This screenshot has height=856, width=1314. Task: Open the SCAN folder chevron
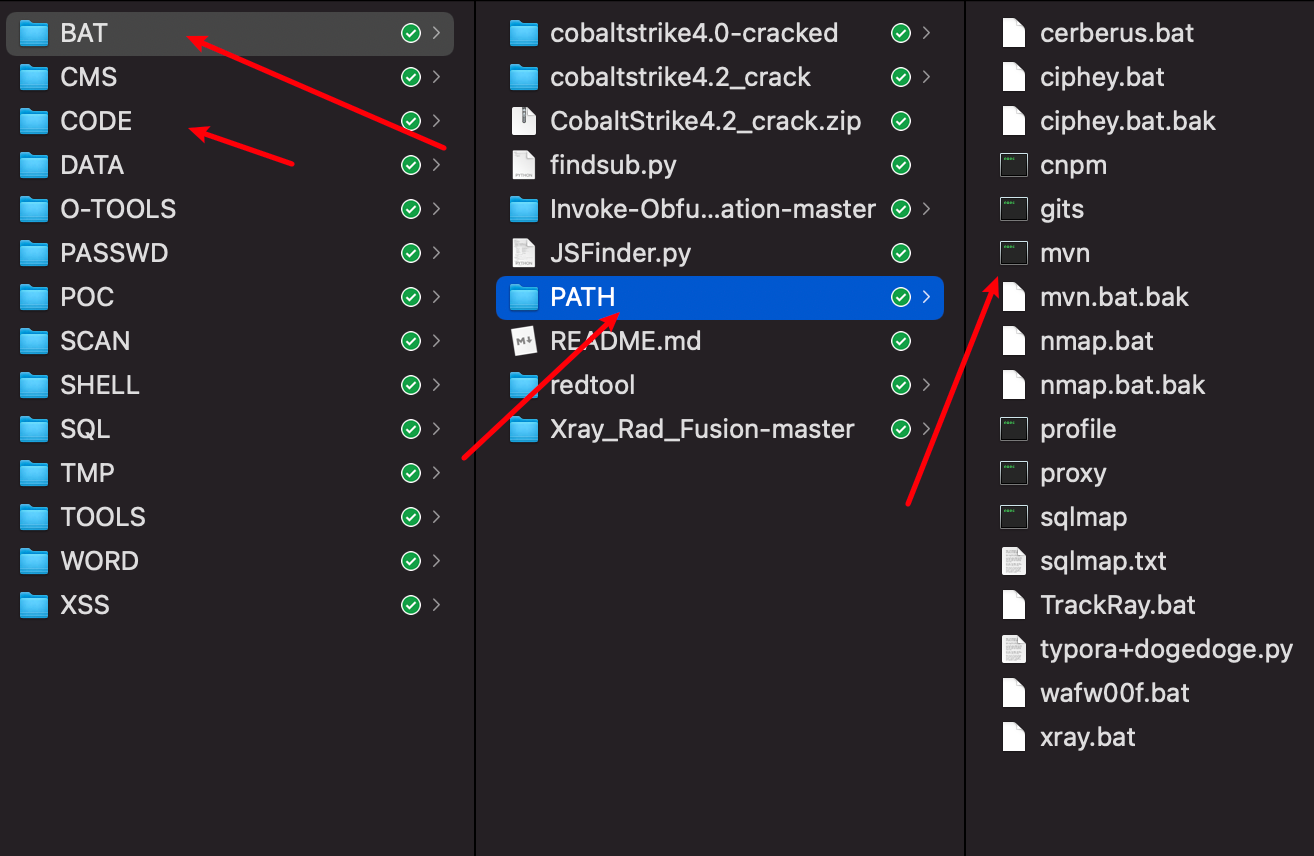(436, 342)
